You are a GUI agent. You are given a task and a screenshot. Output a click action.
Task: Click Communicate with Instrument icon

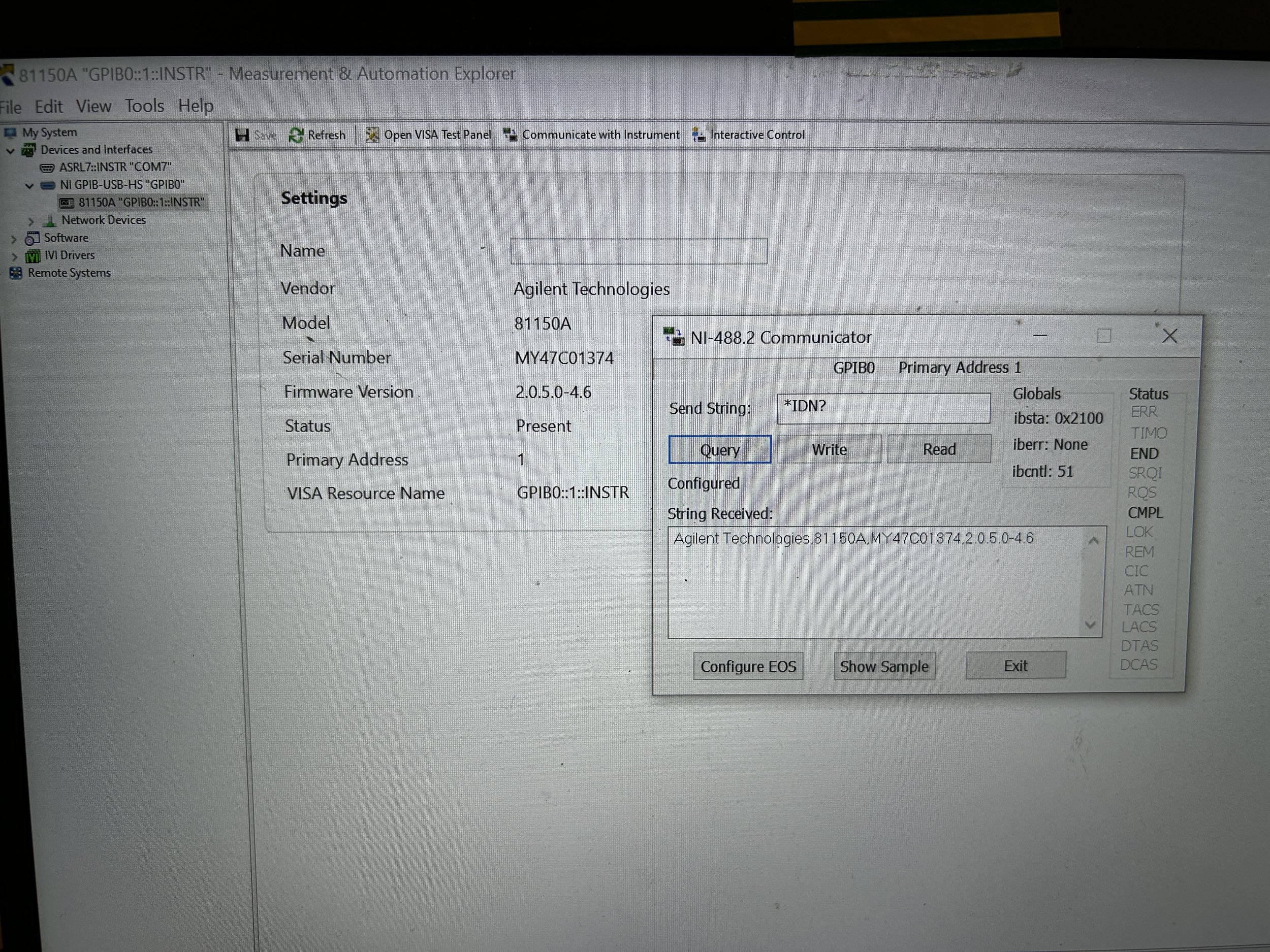point(511,134)
